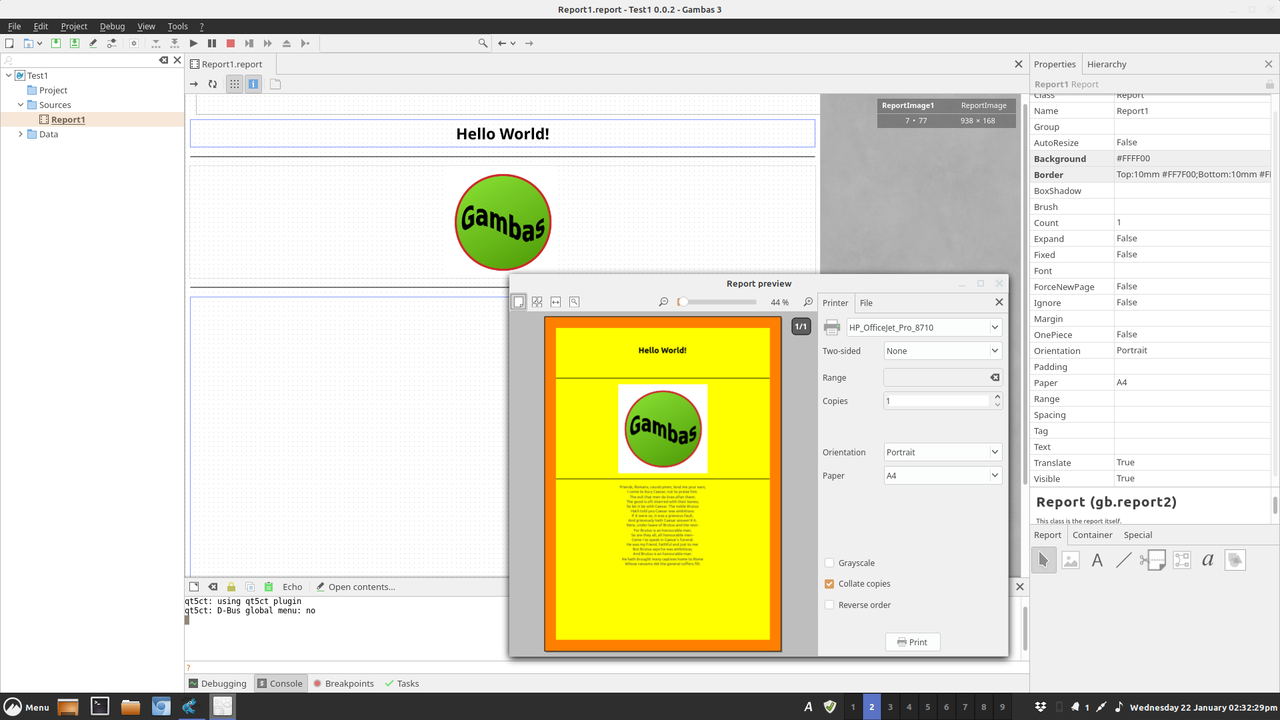
Task: Collapse the Sources folder in project tree
Action: click(x=21, y=105)
